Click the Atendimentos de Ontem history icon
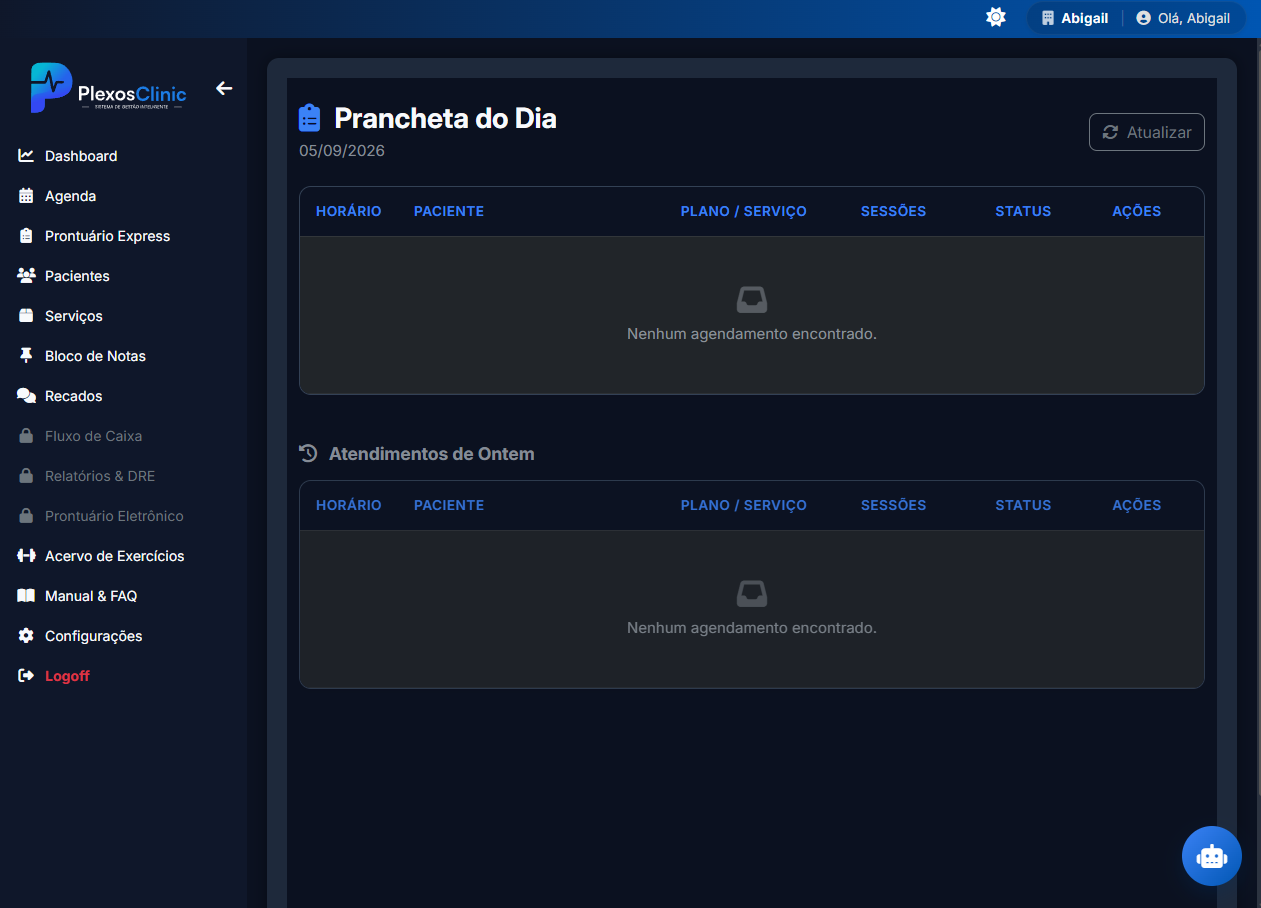The width and height of the screenshot is (1261, 908). point(308,453)
